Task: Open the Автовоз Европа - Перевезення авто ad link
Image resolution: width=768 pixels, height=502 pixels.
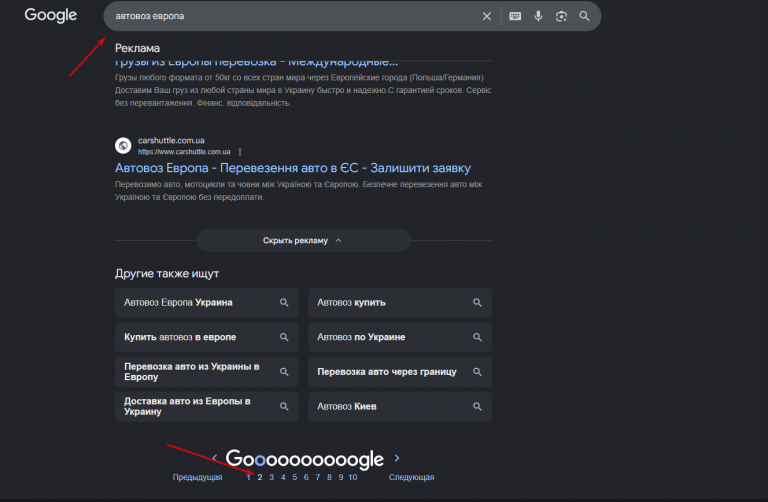Action: [x=292, y=168]
